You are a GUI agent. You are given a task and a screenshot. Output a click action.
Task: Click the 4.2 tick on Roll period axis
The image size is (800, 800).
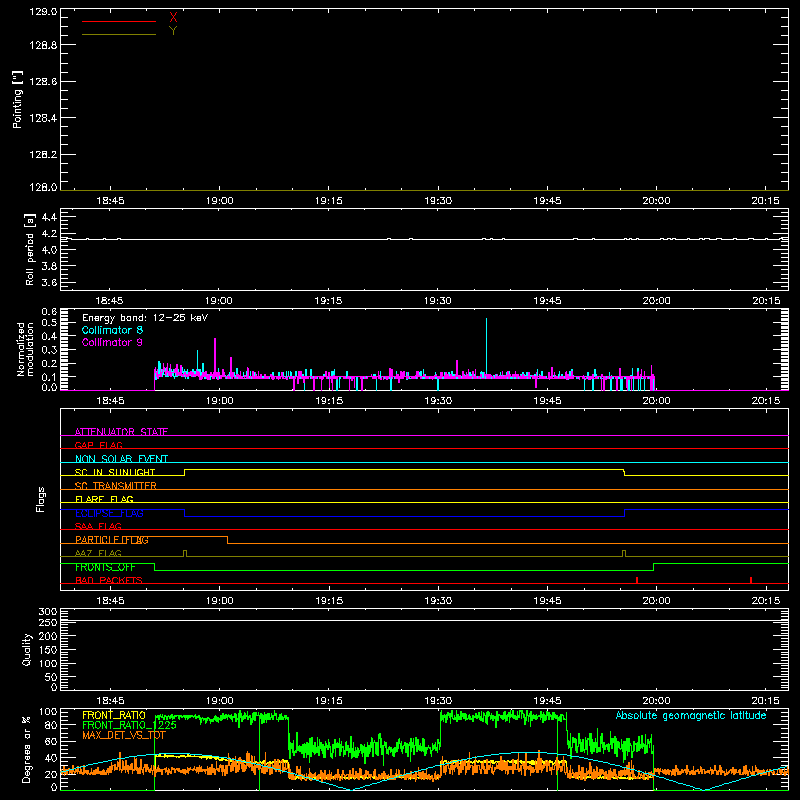click(x=49, y=234)
